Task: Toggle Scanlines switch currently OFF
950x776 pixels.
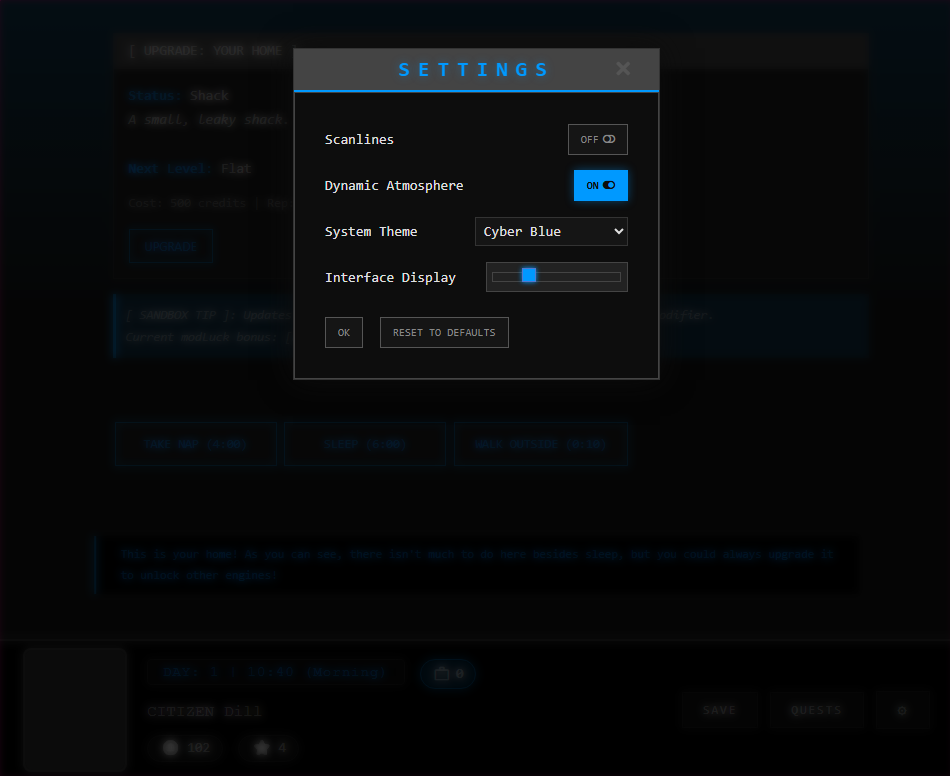Action: 597,139
